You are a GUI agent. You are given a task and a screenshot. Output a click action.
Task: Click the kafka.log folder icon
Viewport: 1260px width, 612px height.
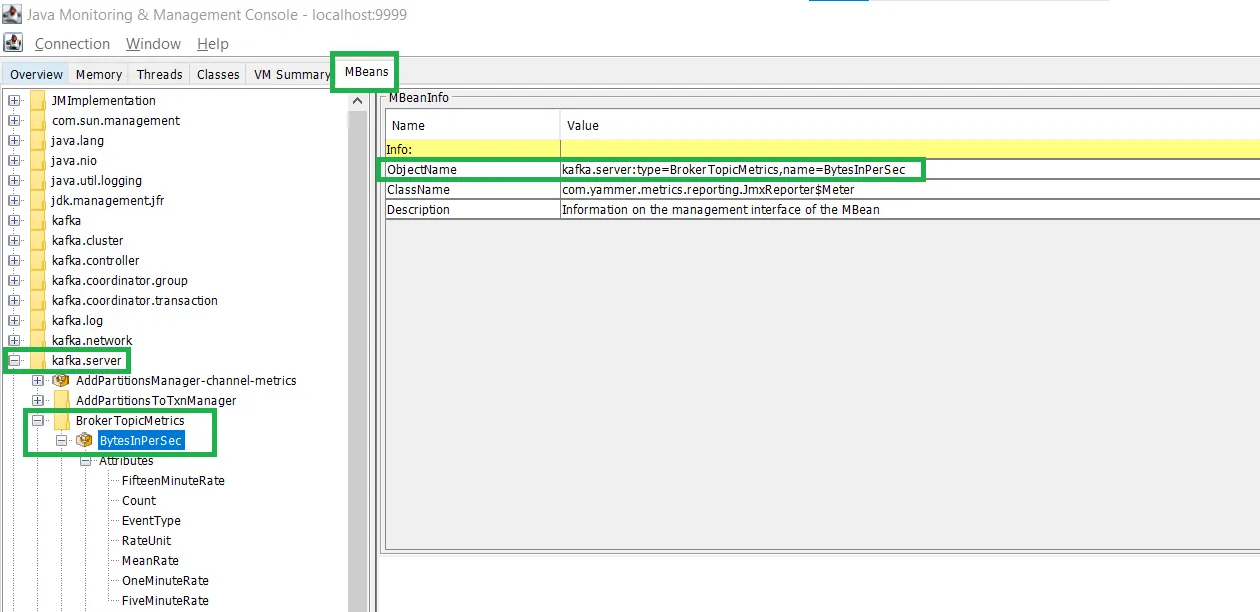pos(38,321)
